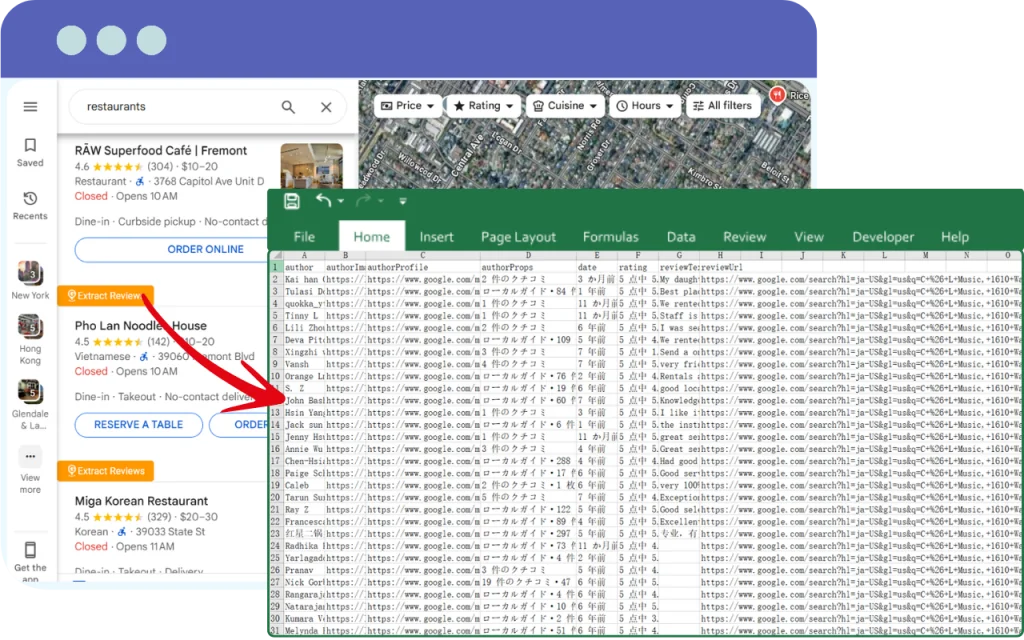This screenshot has height=640, width=1024.
Task: Click the View more ellipsis icon
Action: click(x=30, y=456)
